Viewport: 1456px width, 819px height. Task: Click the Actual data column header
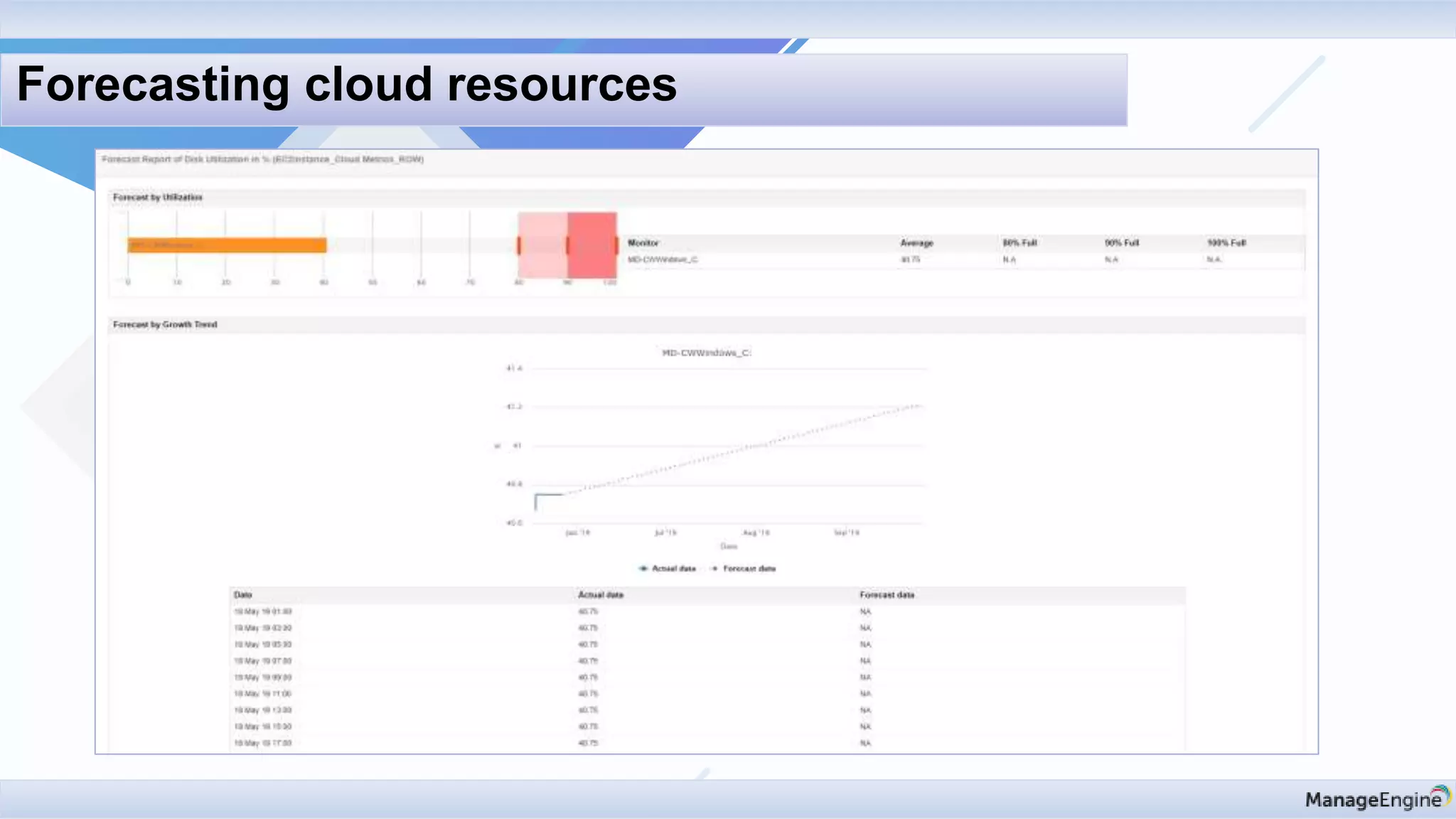tap(601, 595)
